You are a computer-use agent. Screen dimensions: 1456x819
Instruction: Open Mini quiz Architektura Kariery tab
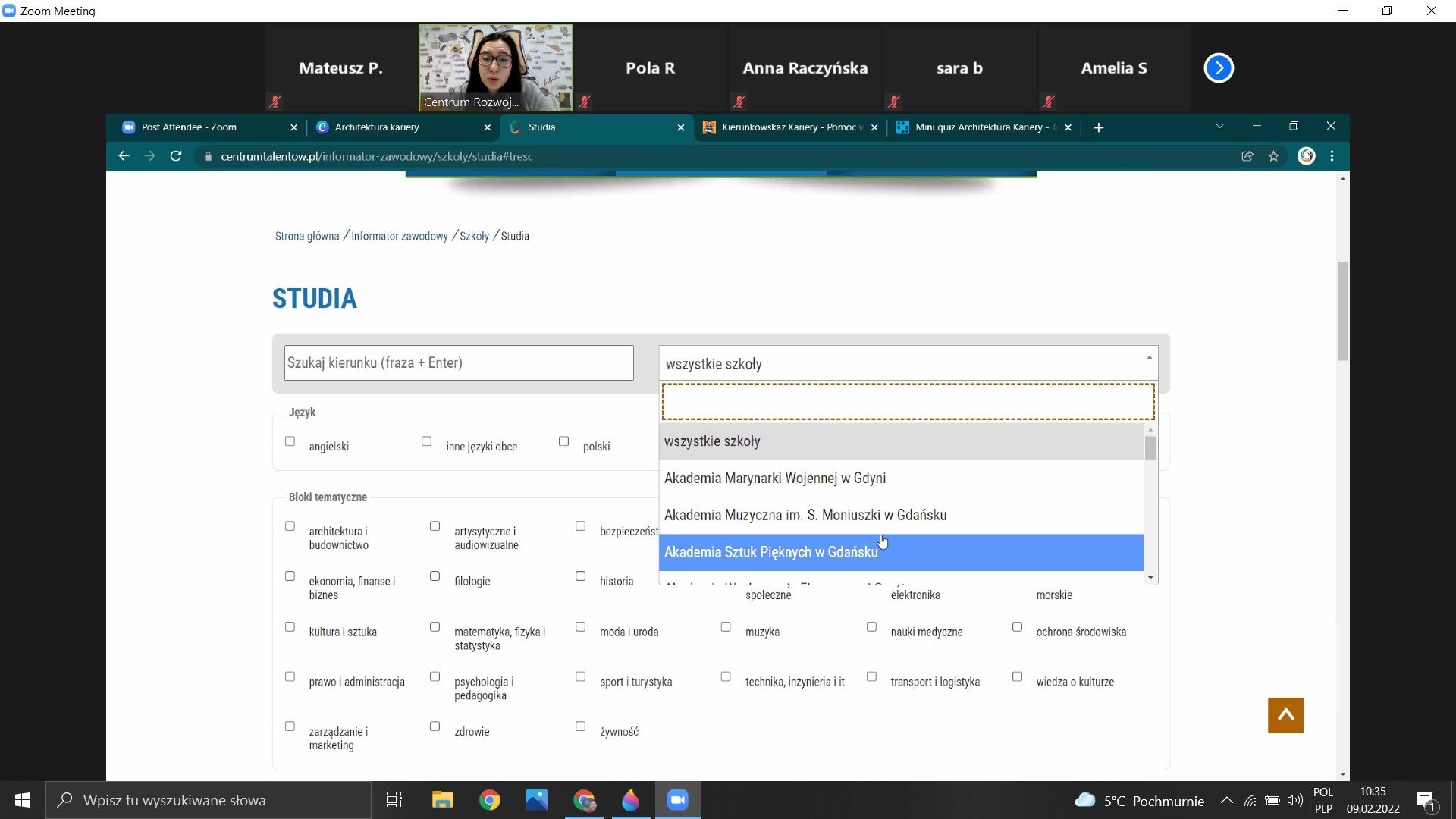tap(984, 127)
